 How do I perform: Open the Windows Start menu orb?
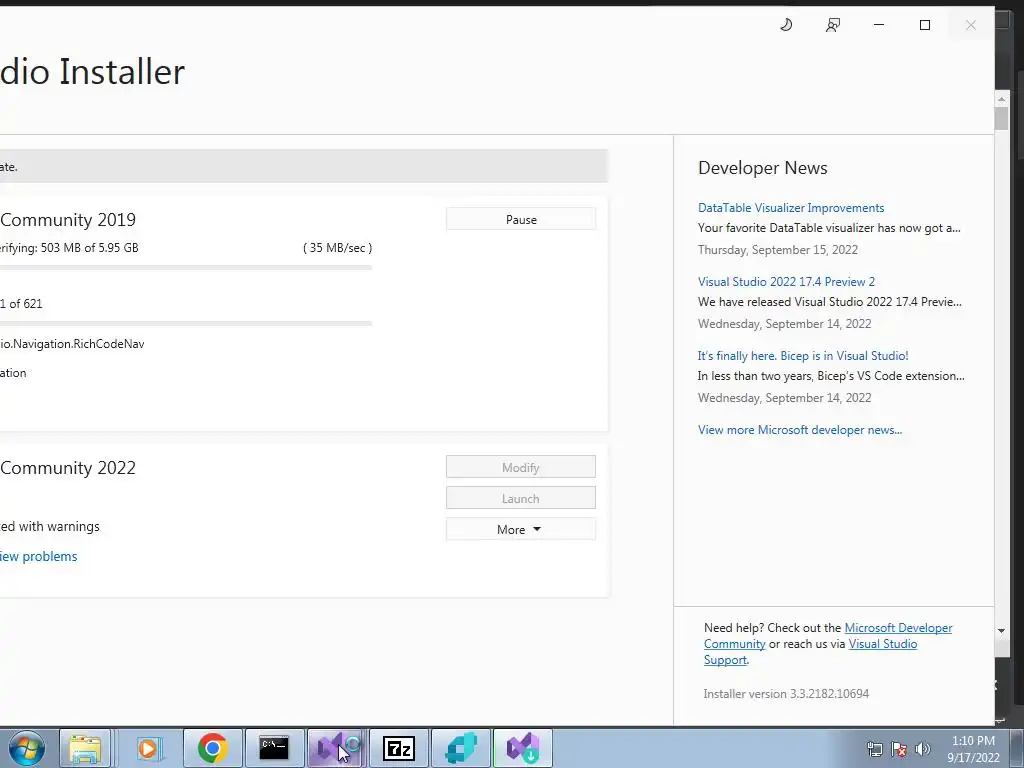[26, 748]
